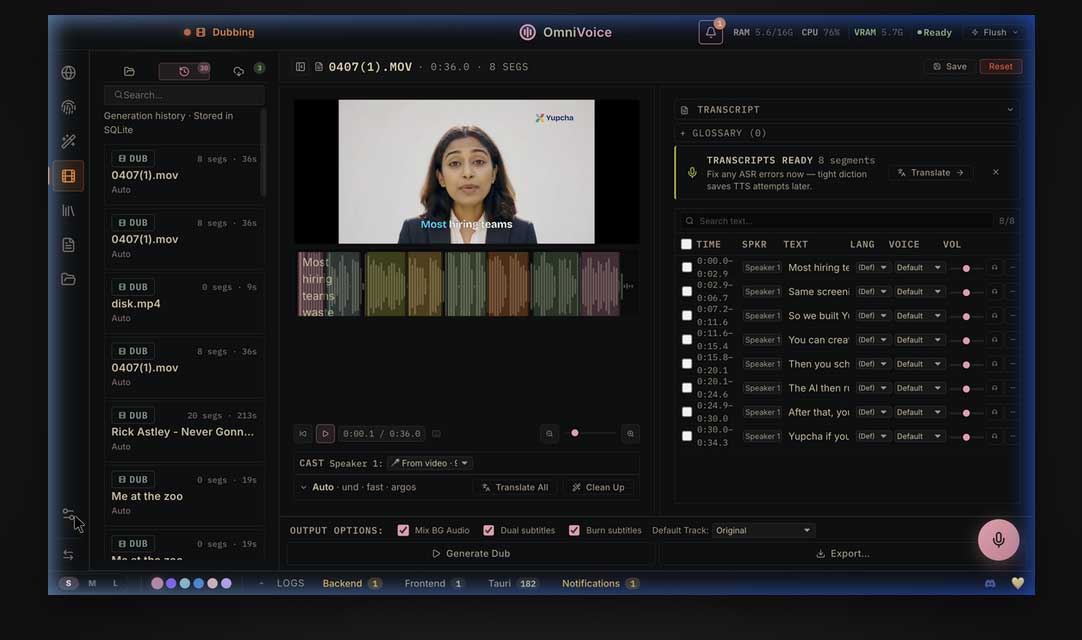This screenshot has height=640, width=1082.
Task: Open the Default Track 'Original' dropdown
Action: (763, 530)
